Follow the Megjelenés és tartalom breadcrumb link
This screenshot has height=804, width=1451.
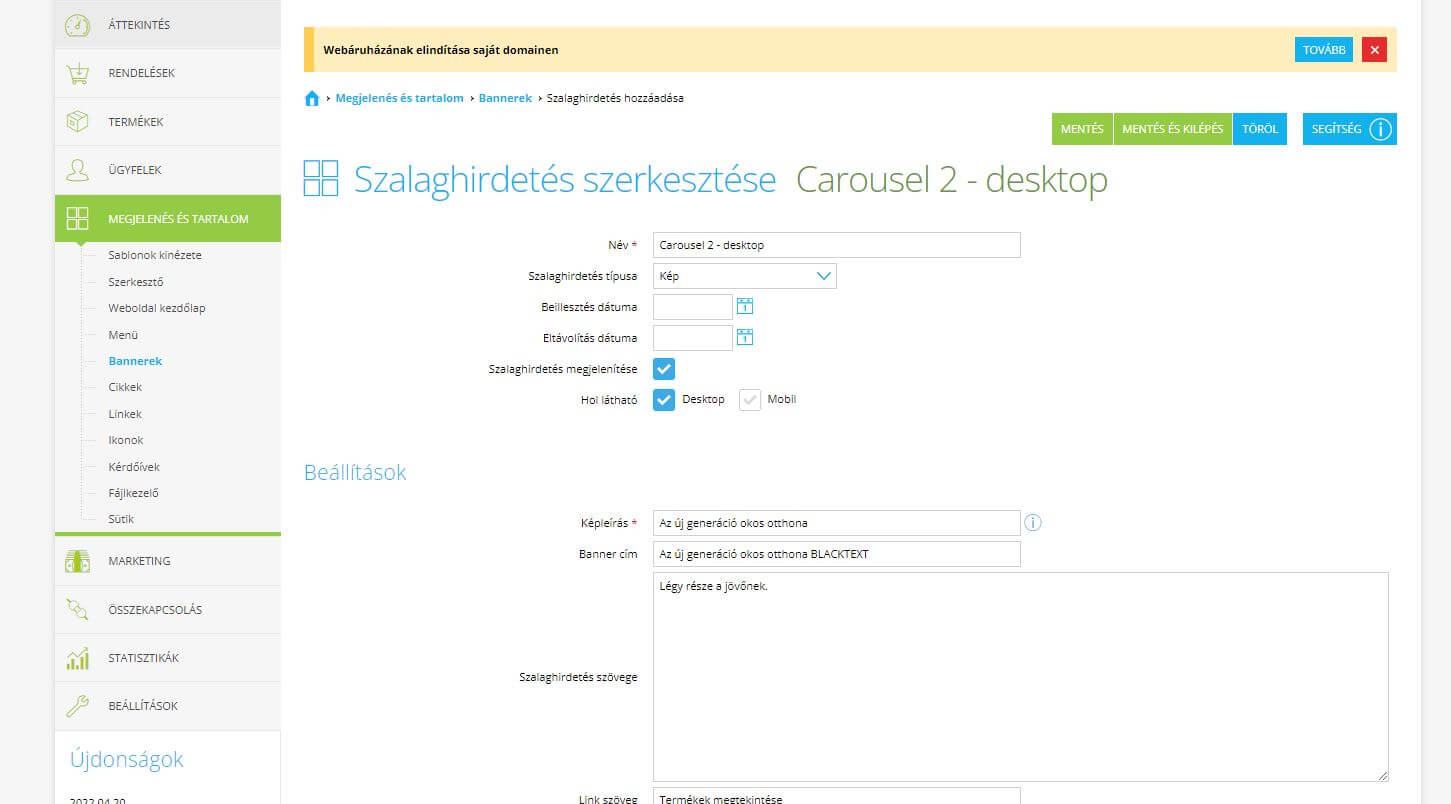399,98
